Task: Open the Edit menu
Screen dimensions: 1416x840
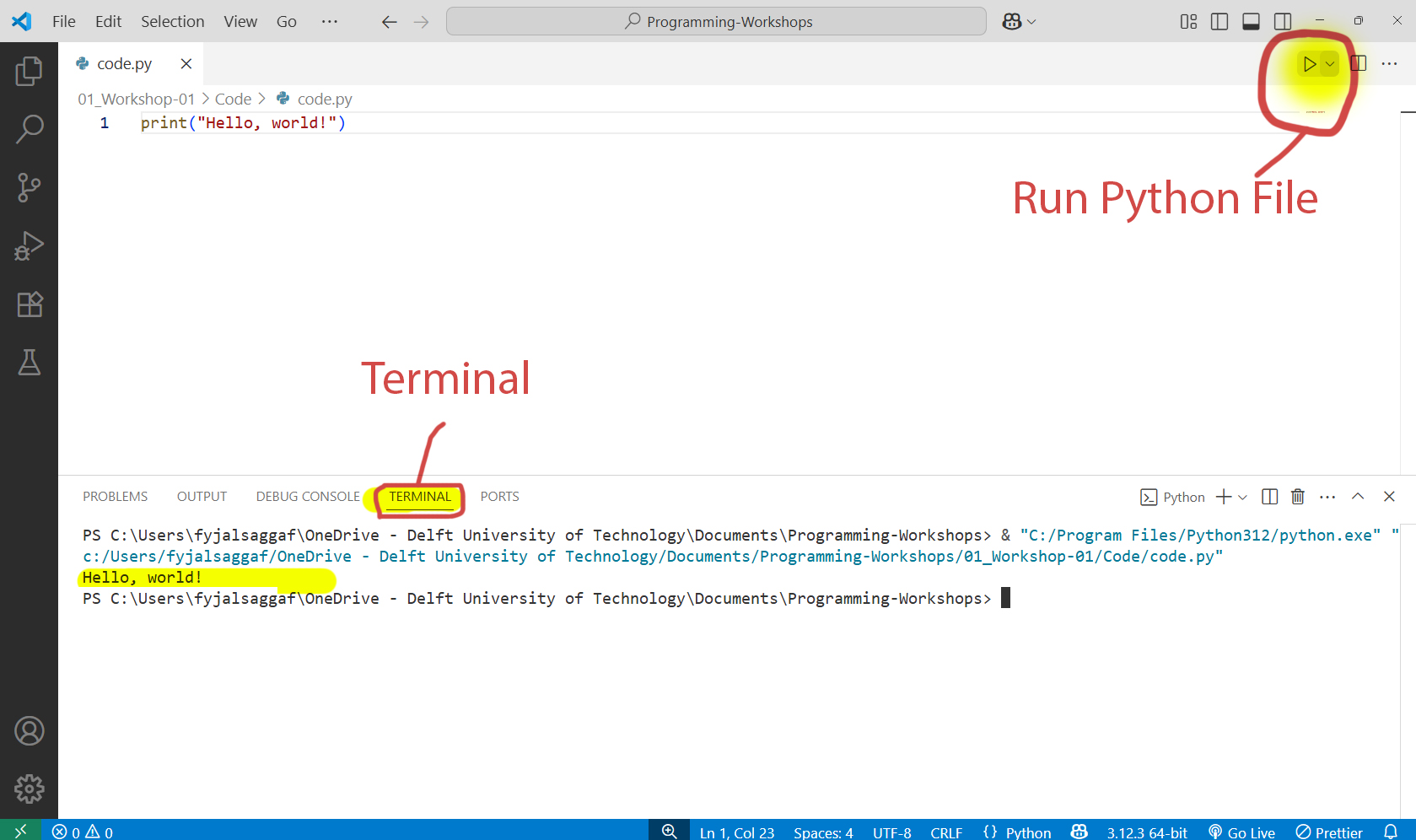Action: (x=108, y=22)
